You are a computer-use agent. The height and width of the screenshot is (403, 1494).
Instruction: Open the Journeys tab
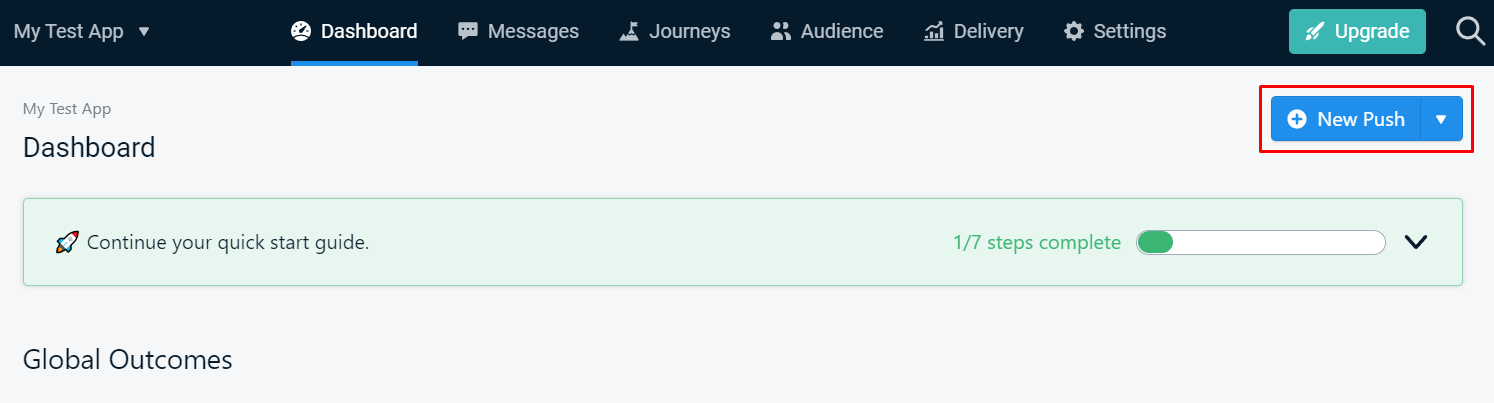click(x=689, y=31)
